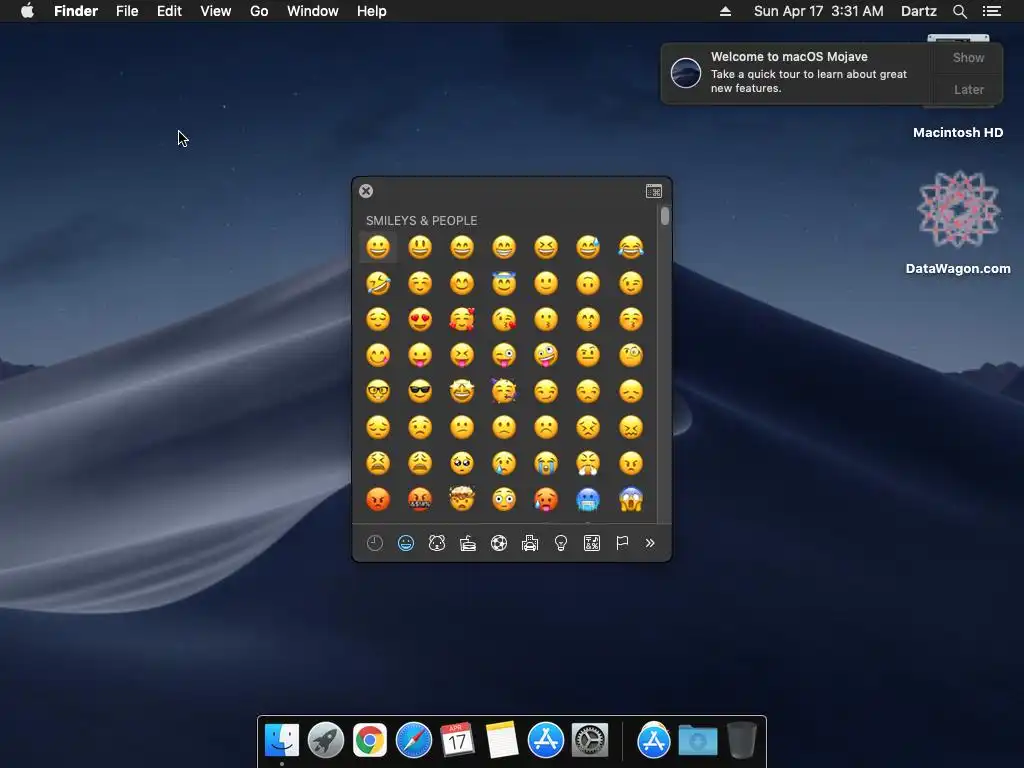Open the Downloads folder in the Dock
Screen dimensions: 1024x768
point(697,741)
